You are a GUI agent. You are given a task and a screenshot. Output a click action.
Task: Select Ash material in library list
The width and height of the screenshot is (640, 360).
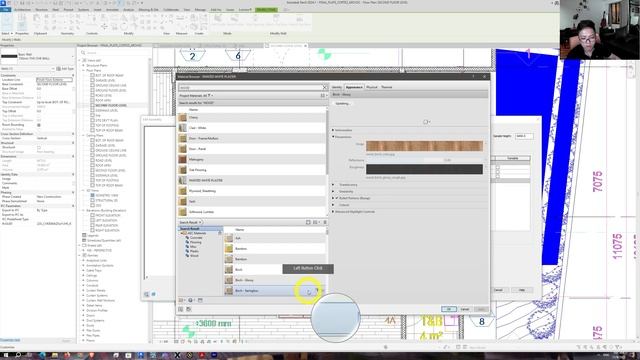[275, 238]
